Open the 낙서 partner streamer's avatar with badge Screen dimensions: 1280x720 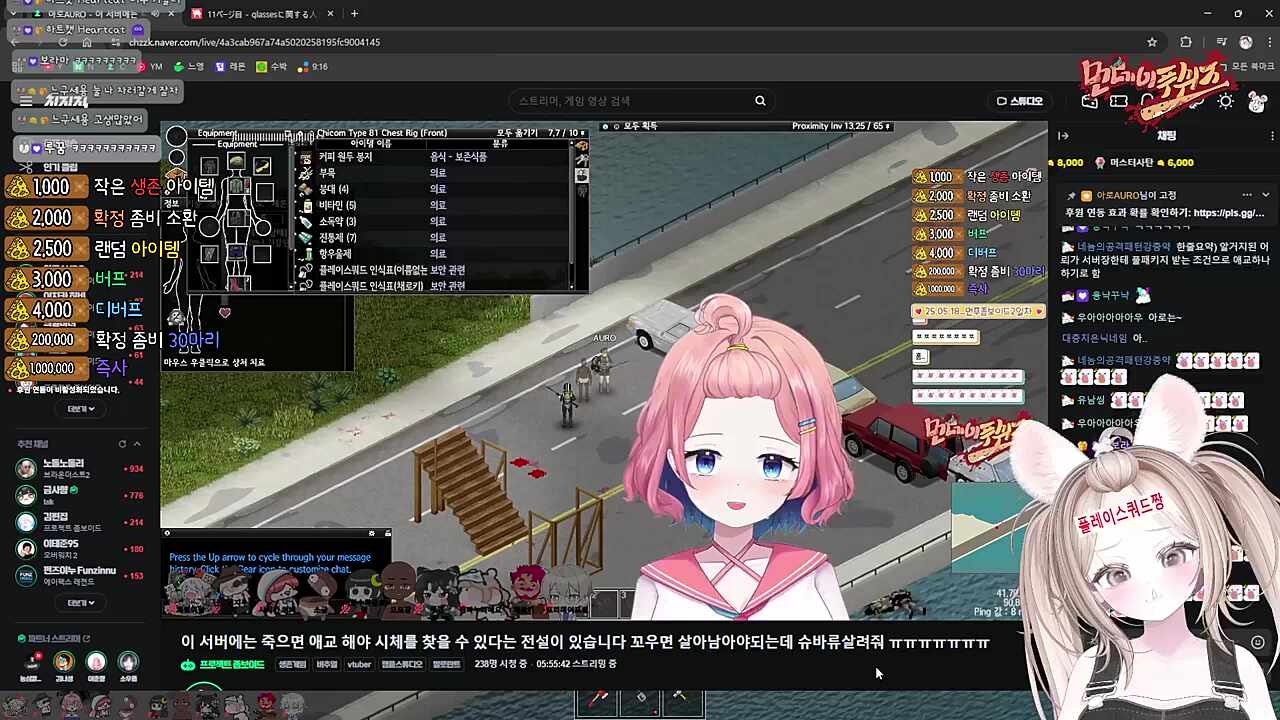[x=31, y=662]
